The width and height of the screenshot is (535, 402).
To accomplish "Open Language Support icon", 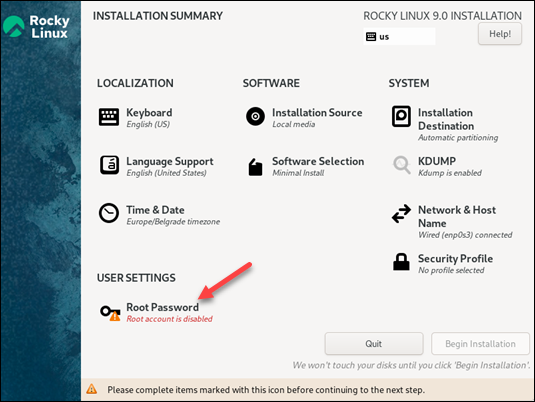I will 109,165.
